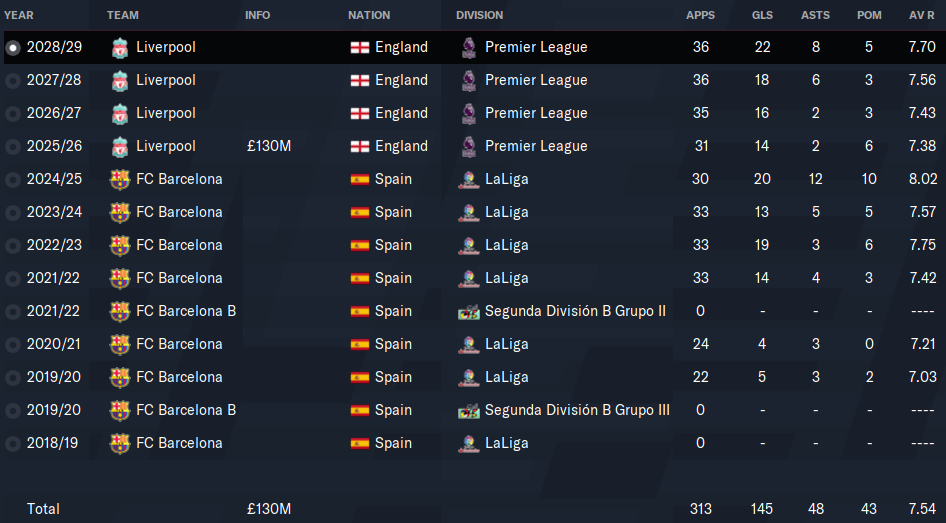Open the Liverpool team link in the 2025/26 row

click(166, 146)
